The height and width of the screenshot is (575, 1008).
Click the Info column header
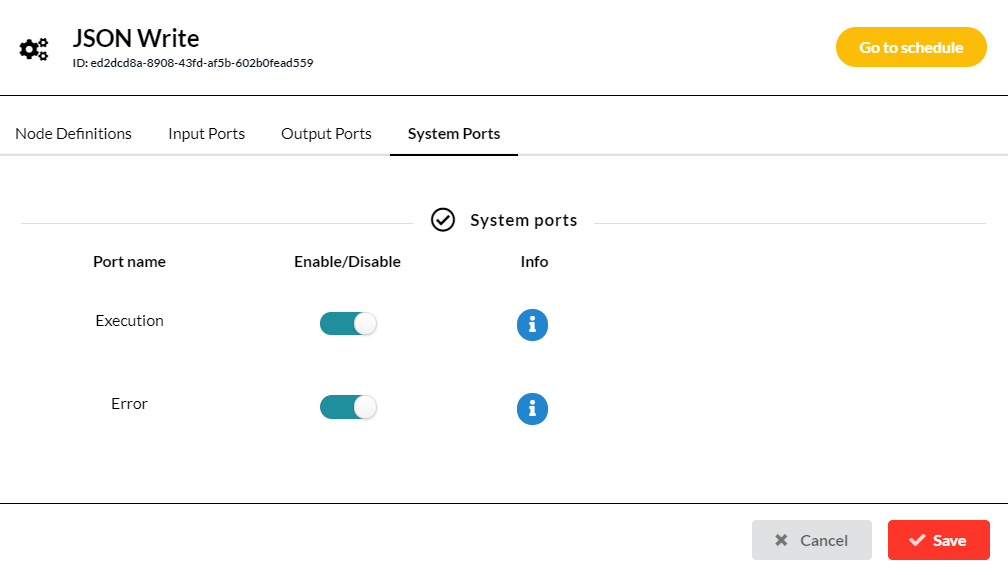click(534, 262)
